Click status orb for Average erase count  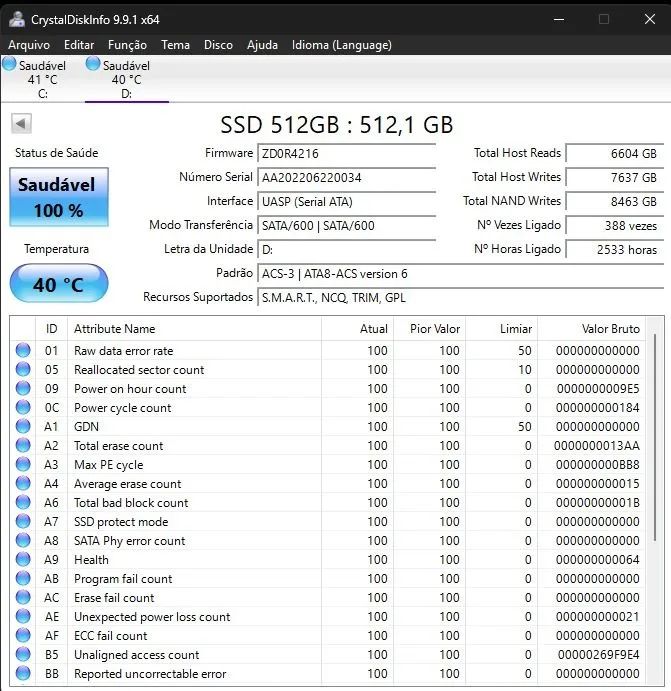pos(23,483)
